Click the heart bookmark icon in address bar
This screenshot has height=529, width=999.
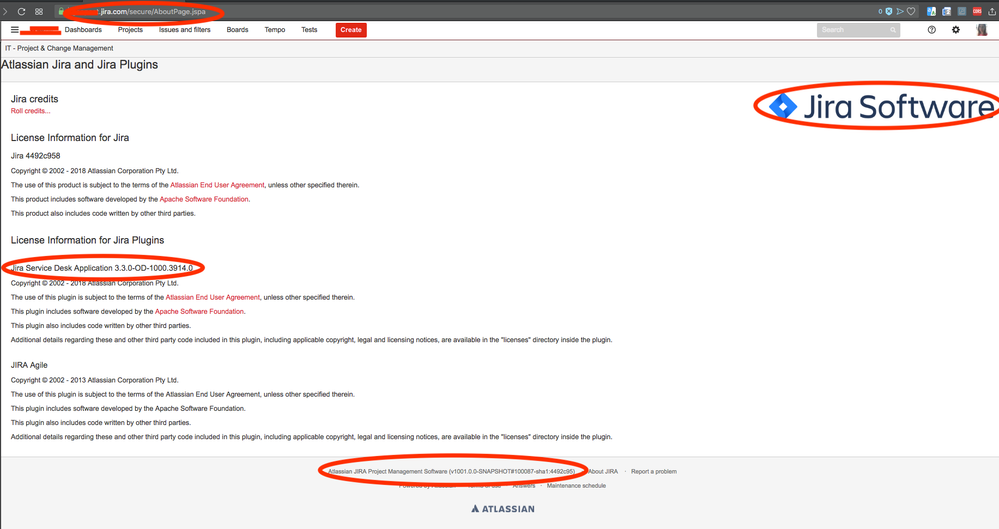(x=911, y=11)
